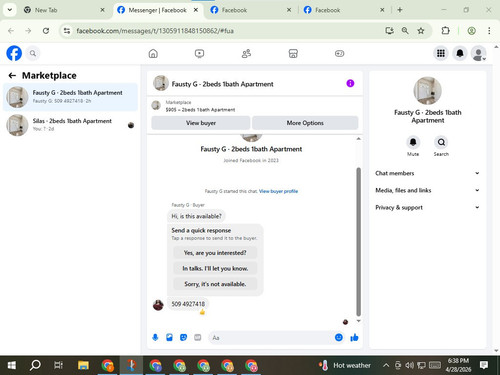Viewport: 500px width, 375px height.
Task: Select the Fausty G conversation in list
Action: 70,97
